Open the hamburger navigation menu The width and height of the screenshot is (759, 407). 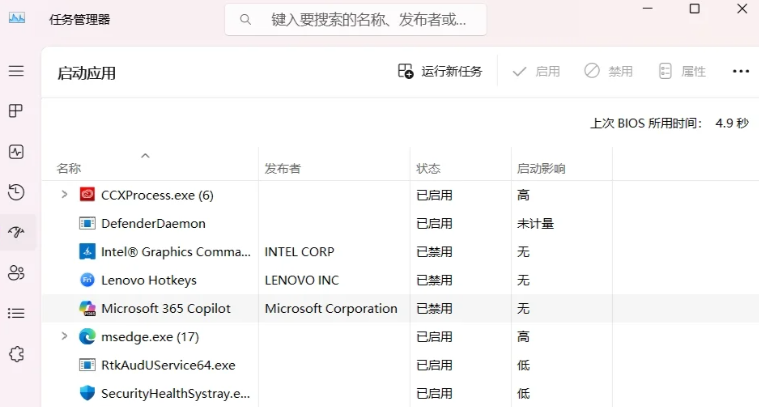16,71
